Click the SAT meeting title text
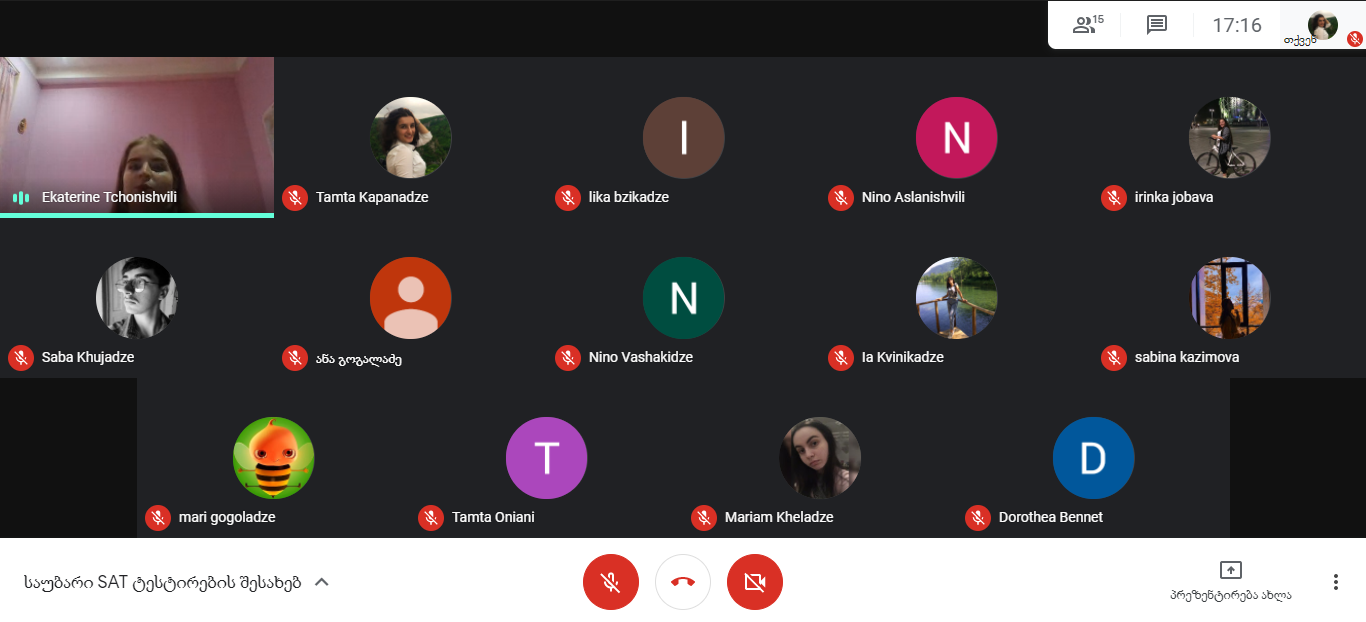The width and height of the screenshot is (1366, 622). (x=162, y=582)
